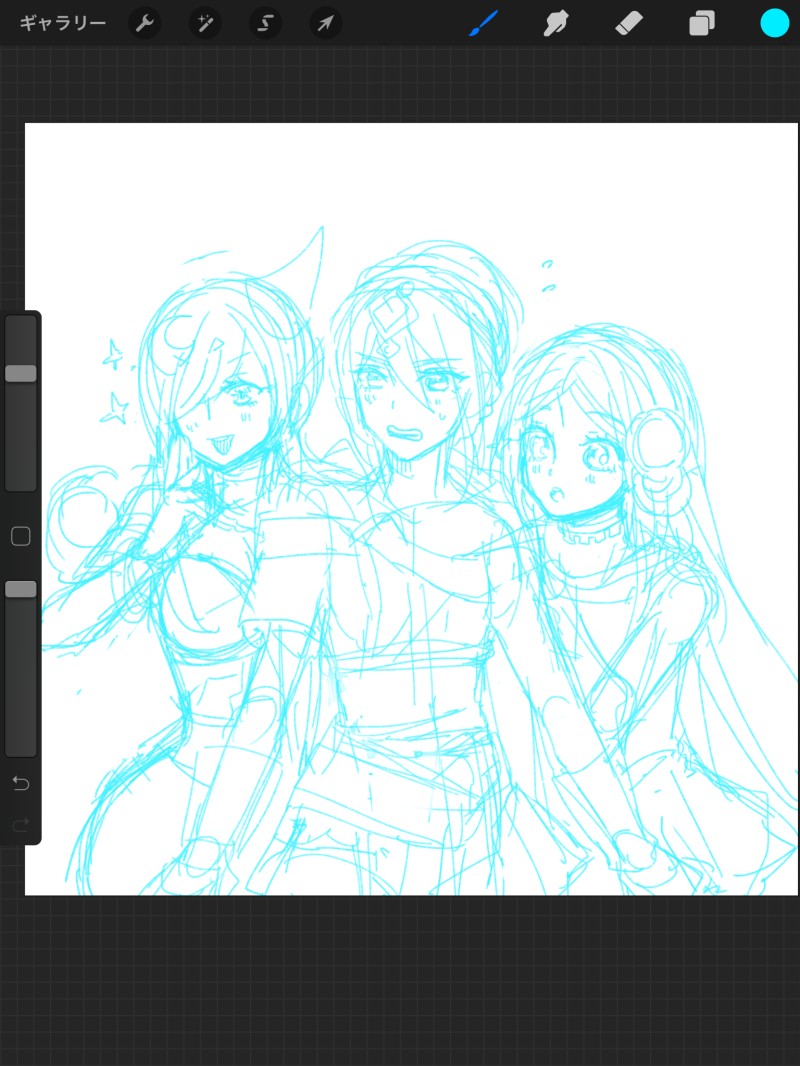
Task: Open the cyan active color picker
Action: (x=774, y=24)
